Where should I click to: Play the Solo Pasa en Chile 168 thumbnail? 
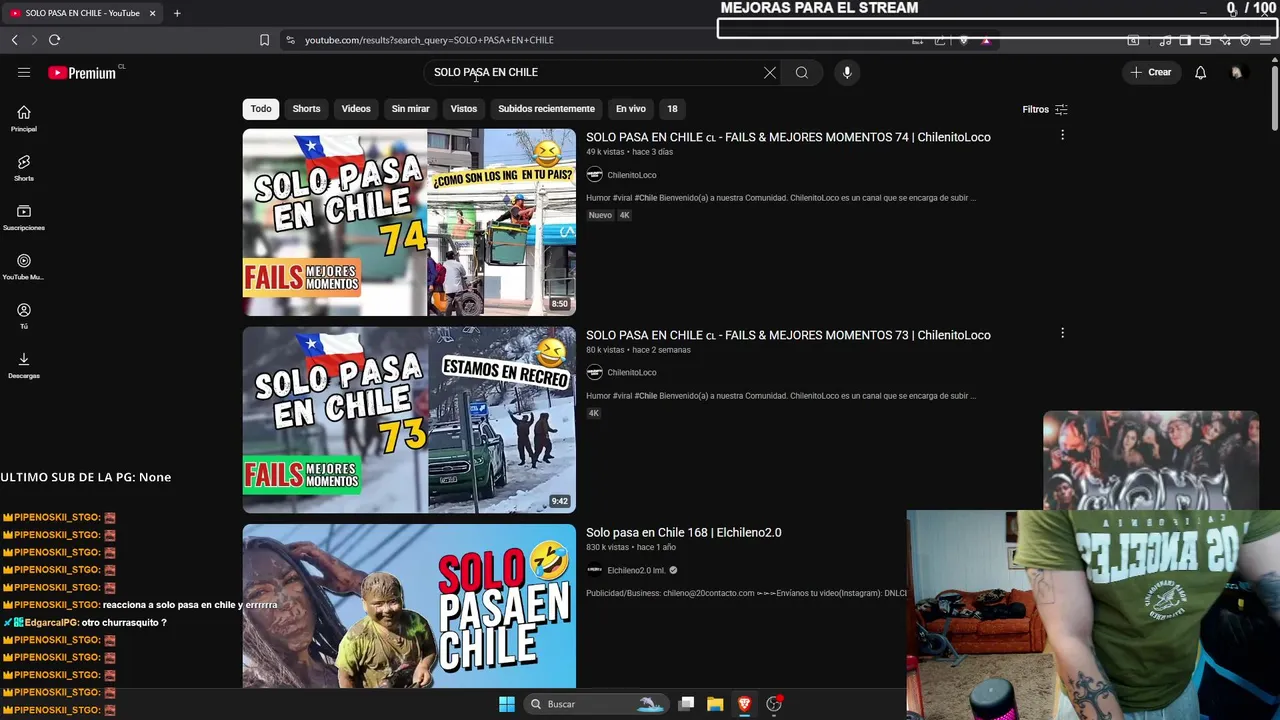[x=409, y=606]
